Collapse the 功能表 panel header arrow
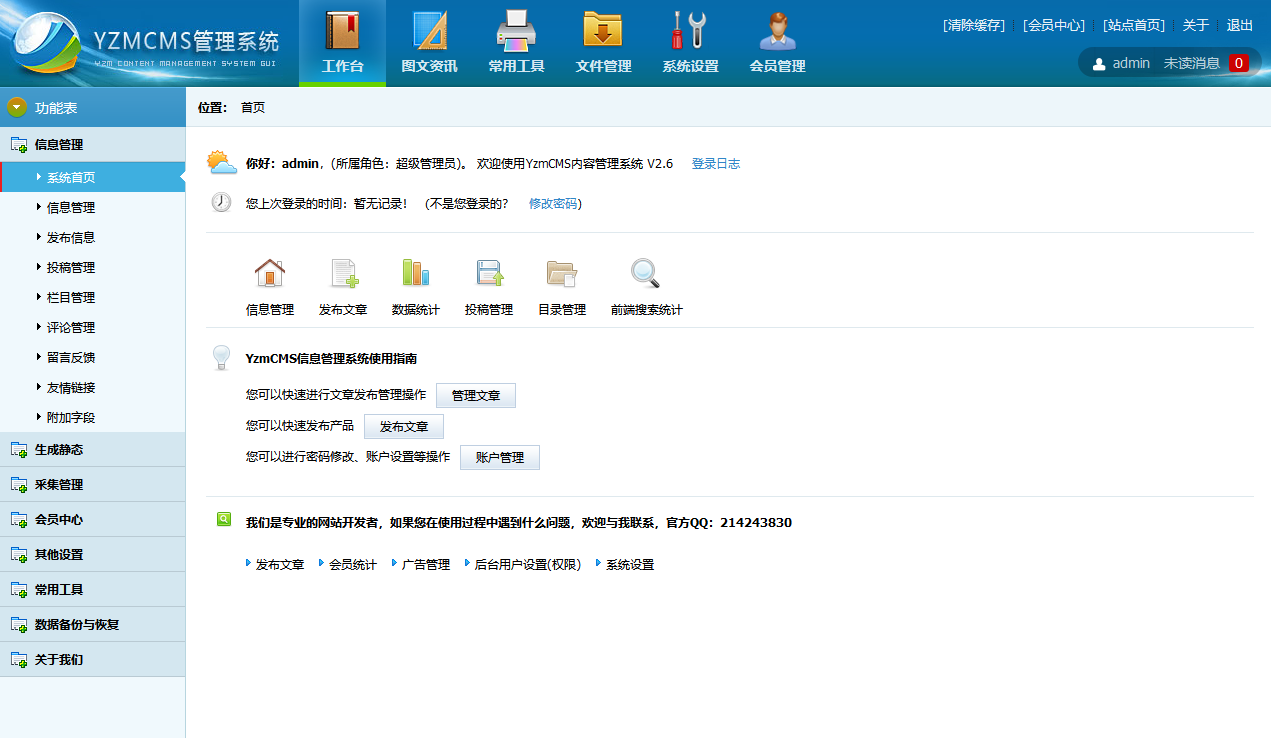The height and width of the screenshot is (738, 1271). pos(17,107)
